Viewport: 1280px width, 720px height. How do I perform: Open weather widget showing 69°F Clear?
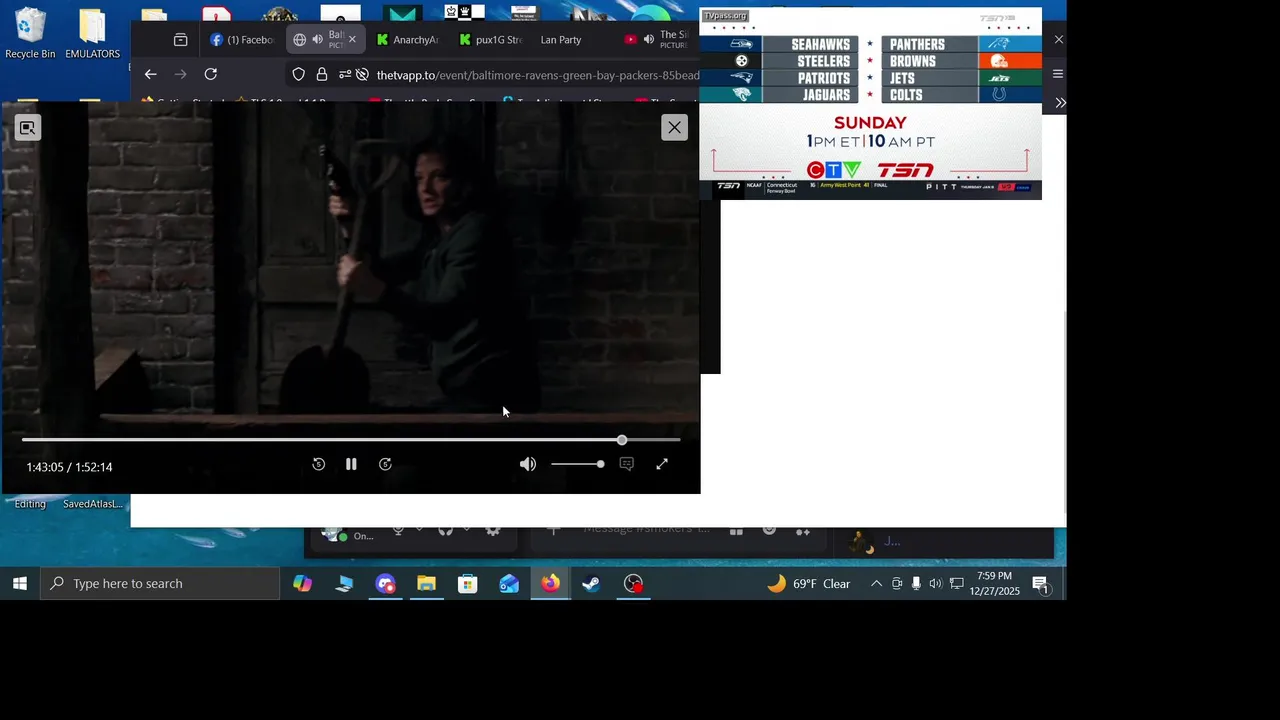tap(809, 584)
